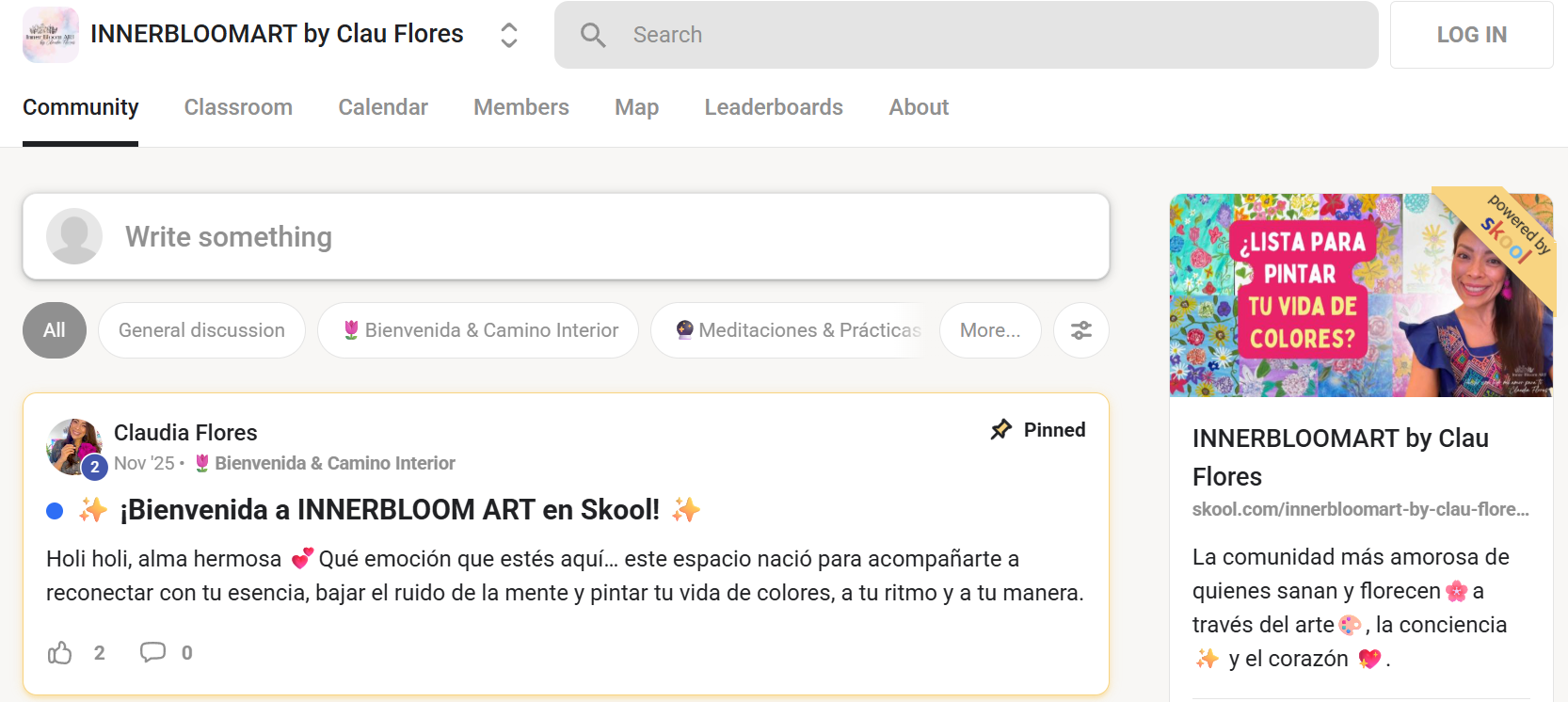Click the blank user avatar in composer
The image size is (1568, 702).
74,236
